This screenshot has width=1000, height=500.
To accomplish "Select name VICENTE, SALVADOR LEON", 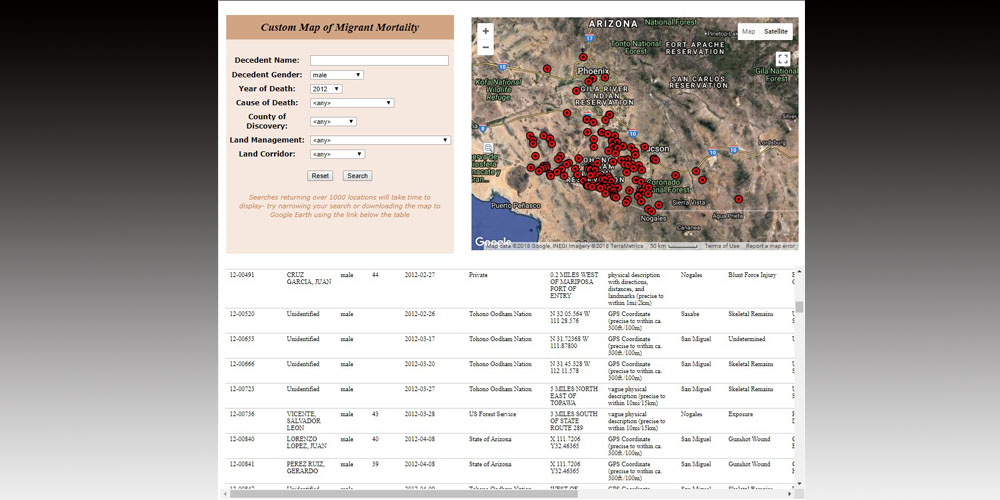I will (x=304, y=420).
